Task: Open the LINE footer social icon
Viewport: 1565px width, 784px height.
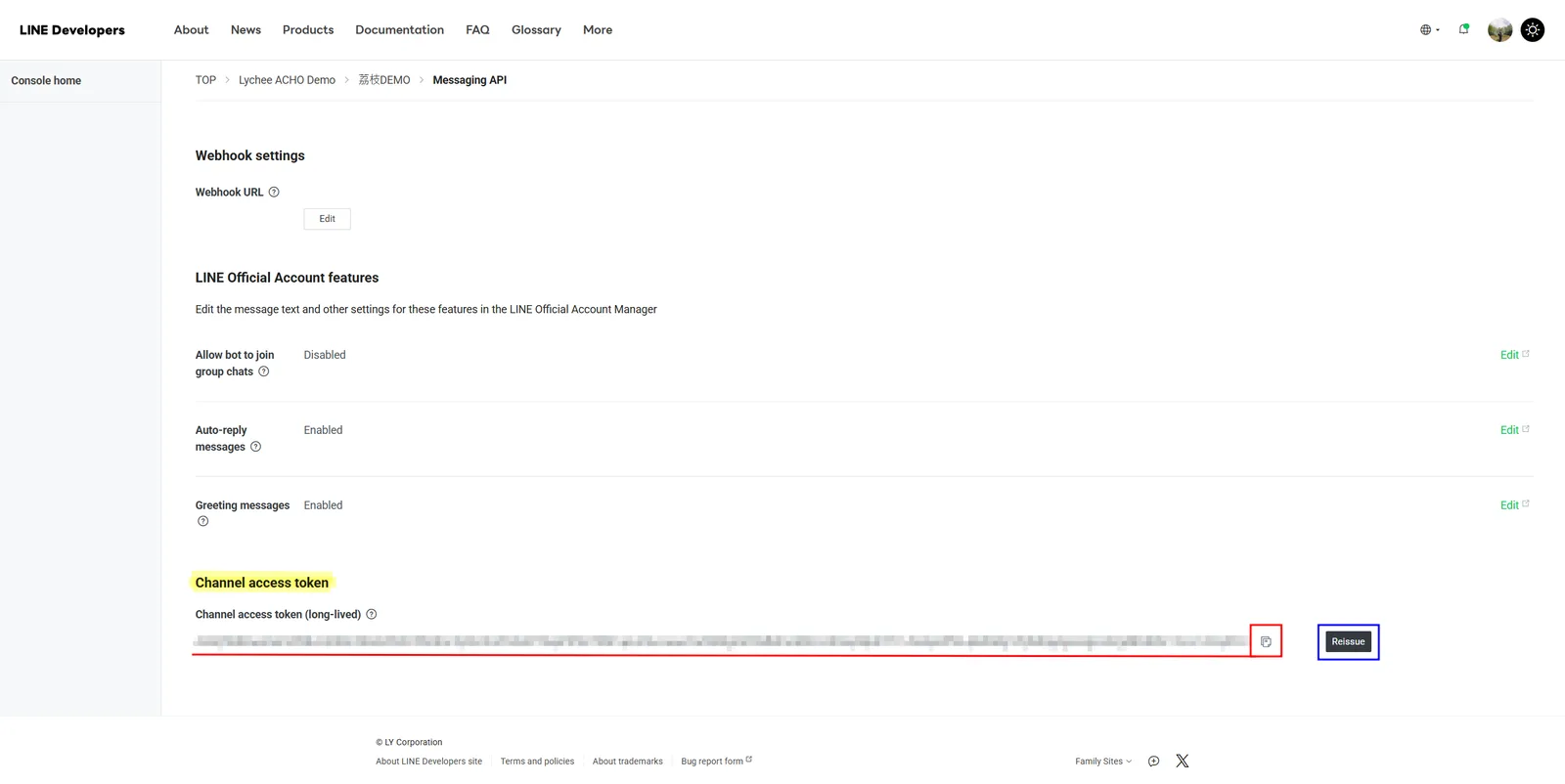Action: tap(1153, 761)
